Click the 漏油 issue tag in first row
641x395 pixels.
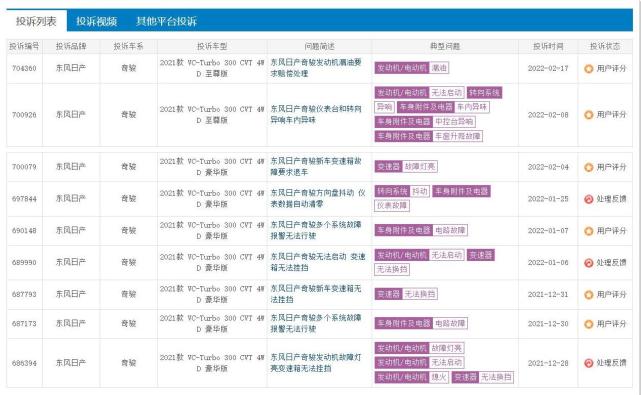click(439, 68)
